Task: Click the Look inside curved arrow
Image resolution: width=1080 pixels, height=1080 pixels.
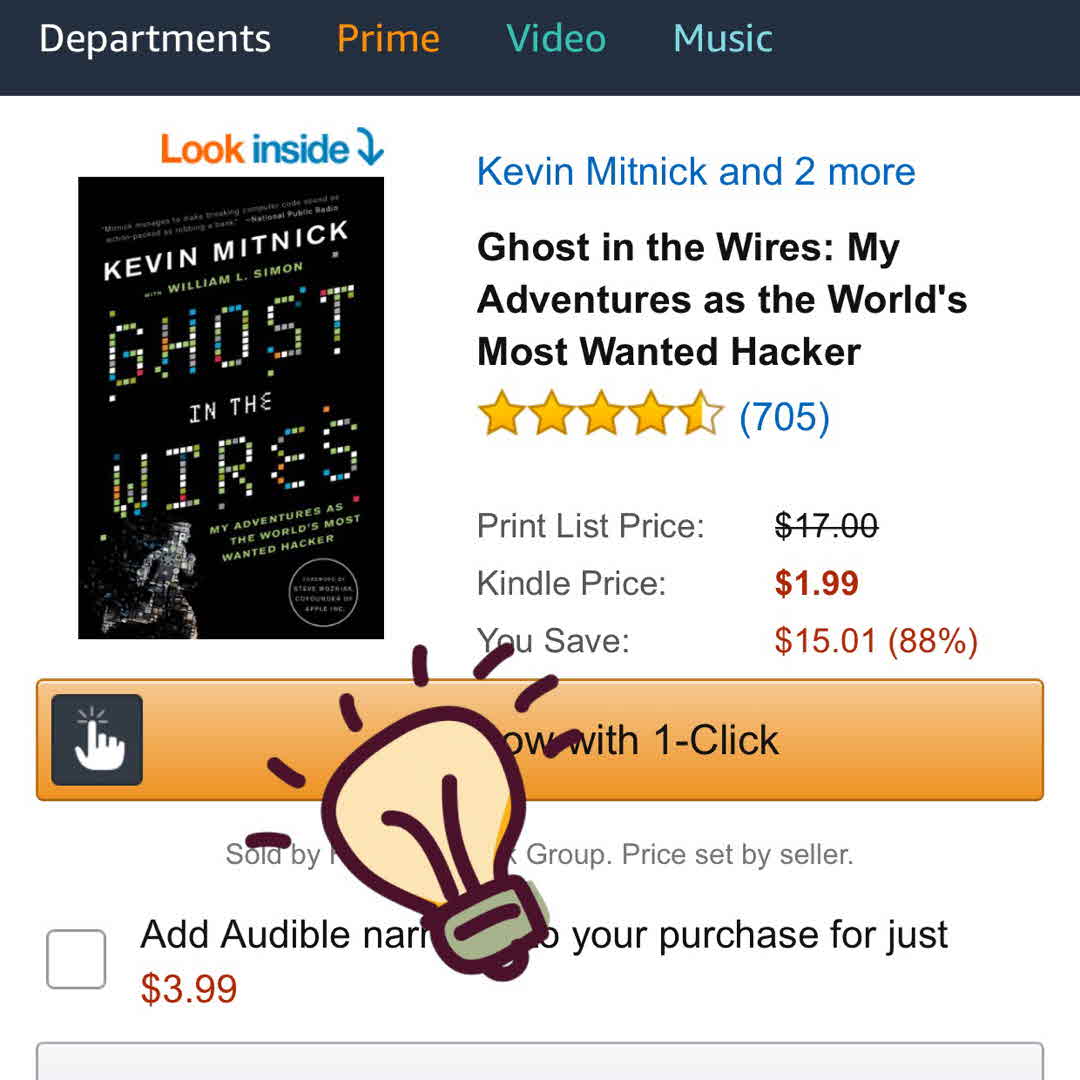Action: point(369,150)
